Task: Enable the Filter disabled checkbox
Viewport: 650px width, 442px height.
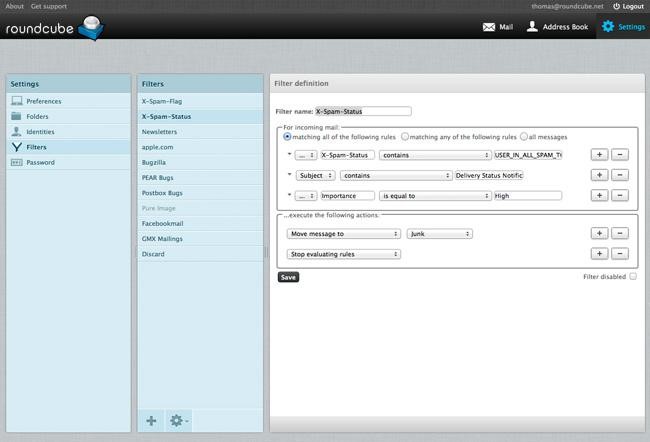Action: 633,276
